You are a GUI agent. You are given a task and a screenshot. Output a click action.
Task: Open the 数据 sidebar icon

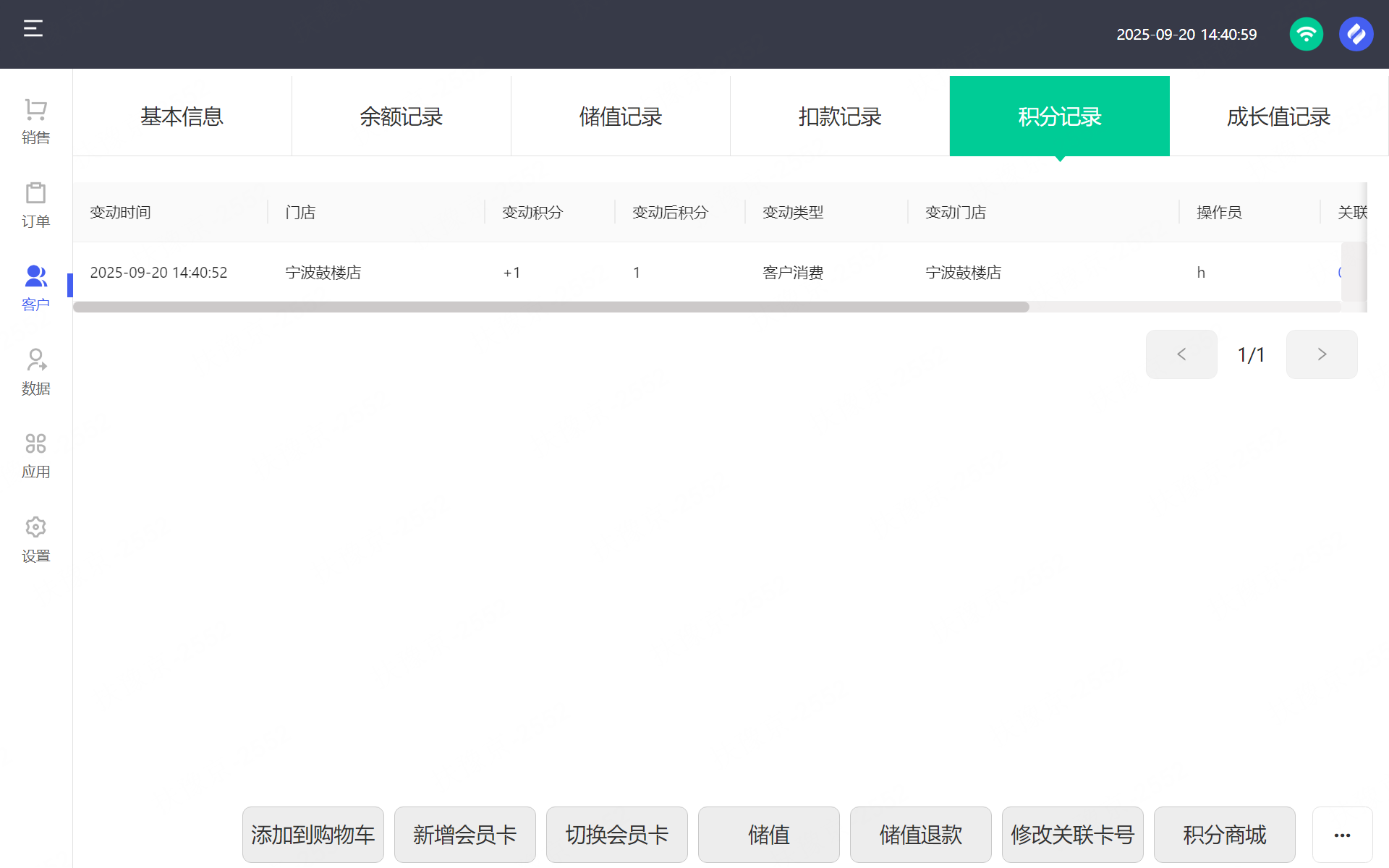click(x=35, y=359)
